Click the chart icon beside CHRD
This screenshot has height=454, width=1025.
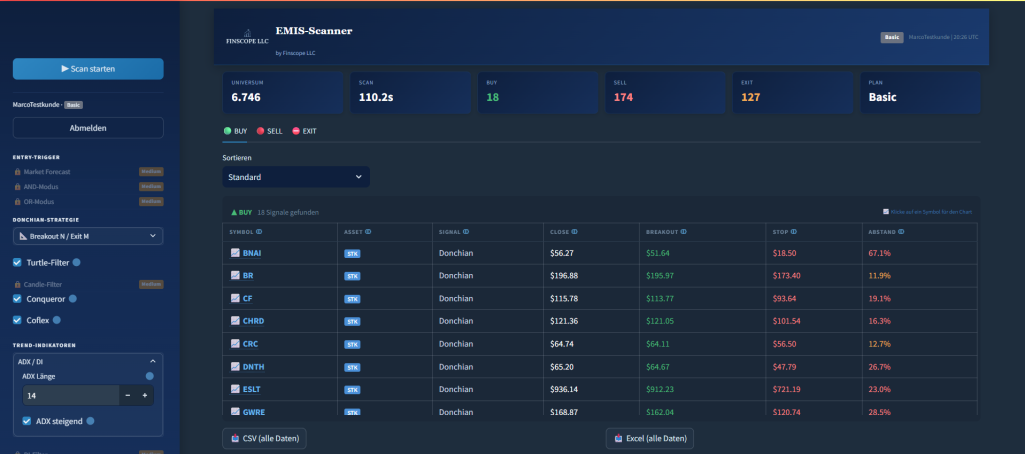235,321
